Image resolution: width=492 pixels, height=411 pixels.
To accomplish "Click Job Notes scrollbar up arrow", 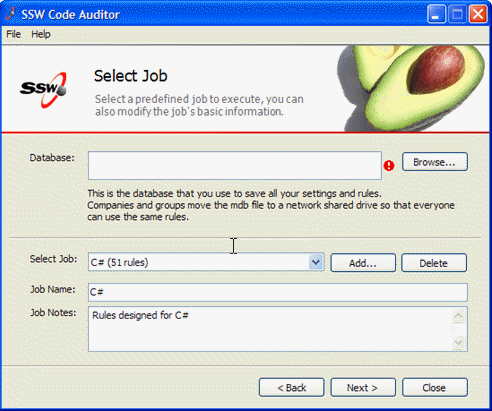I will [459, 316].
